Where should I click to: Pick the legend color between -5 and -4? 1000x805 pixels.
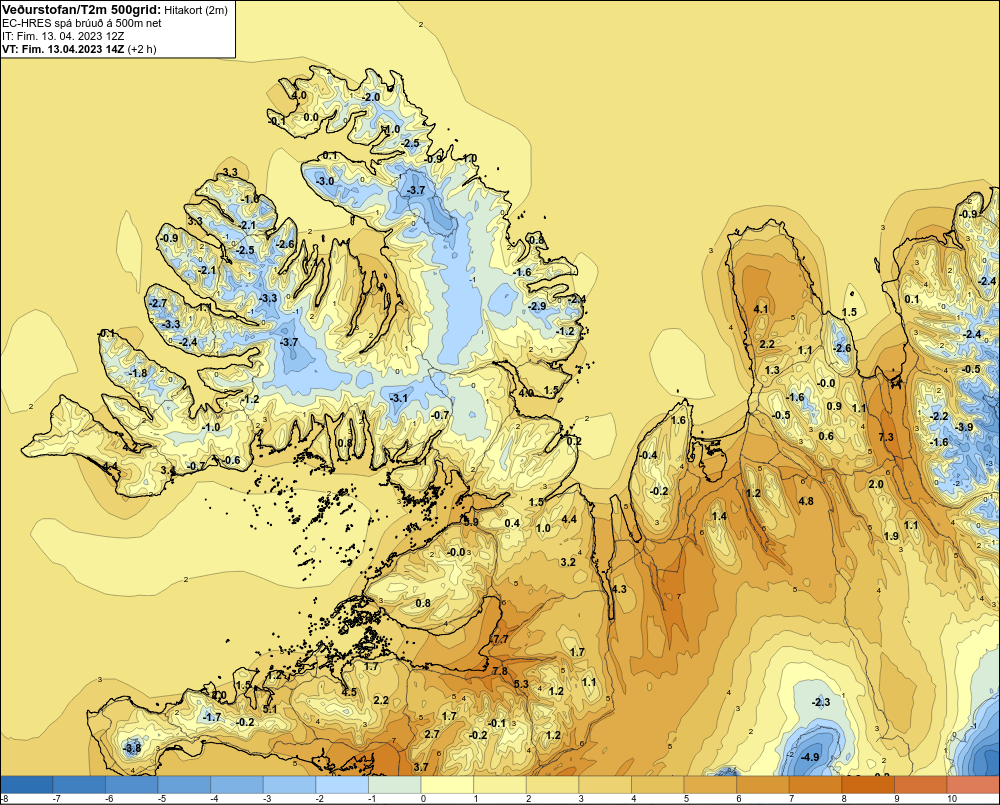(184, 784)
